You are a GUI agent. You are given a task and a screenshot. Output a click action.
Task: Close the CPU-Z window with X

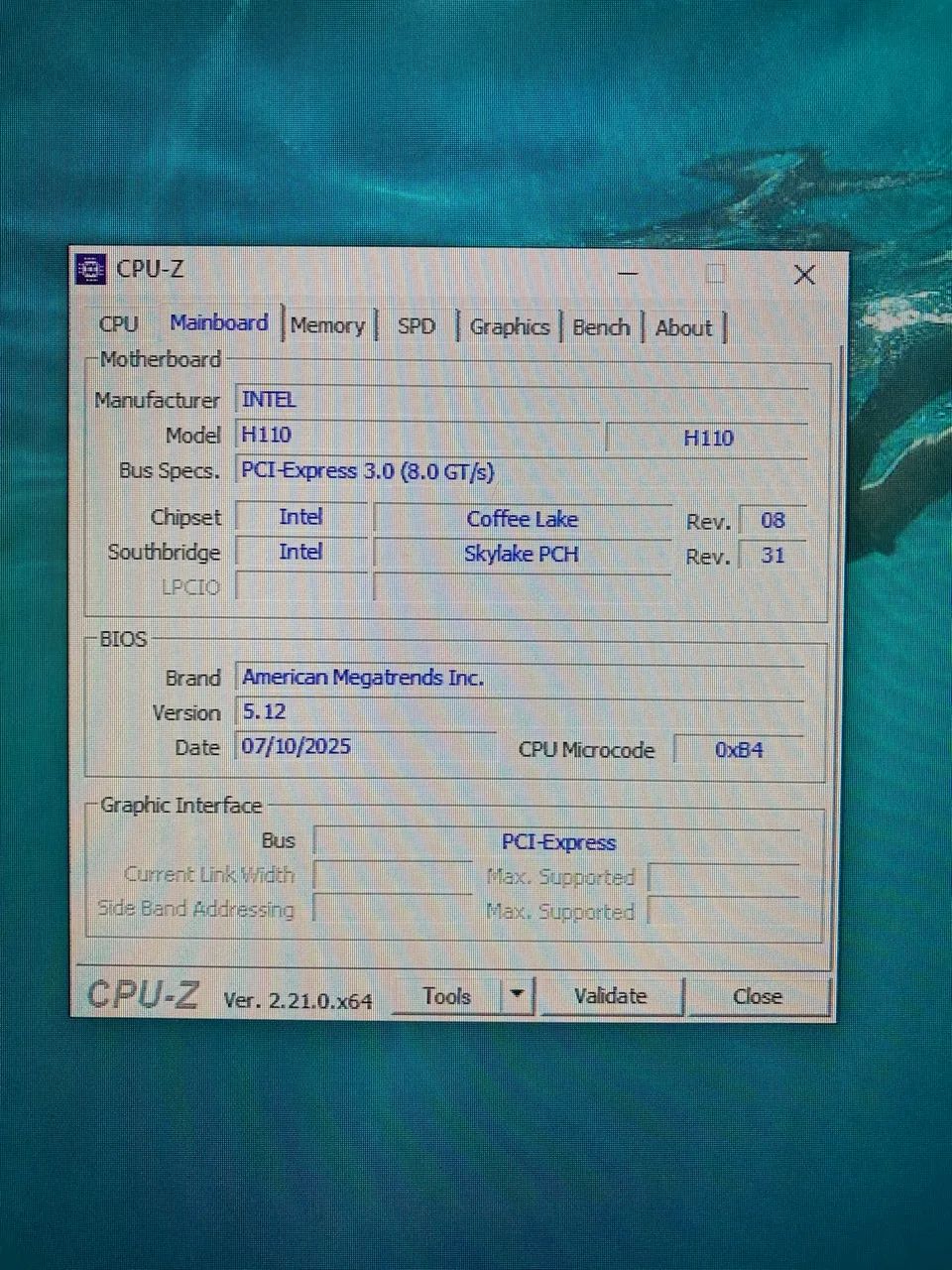pyautogui.click(x=804, y=275)
